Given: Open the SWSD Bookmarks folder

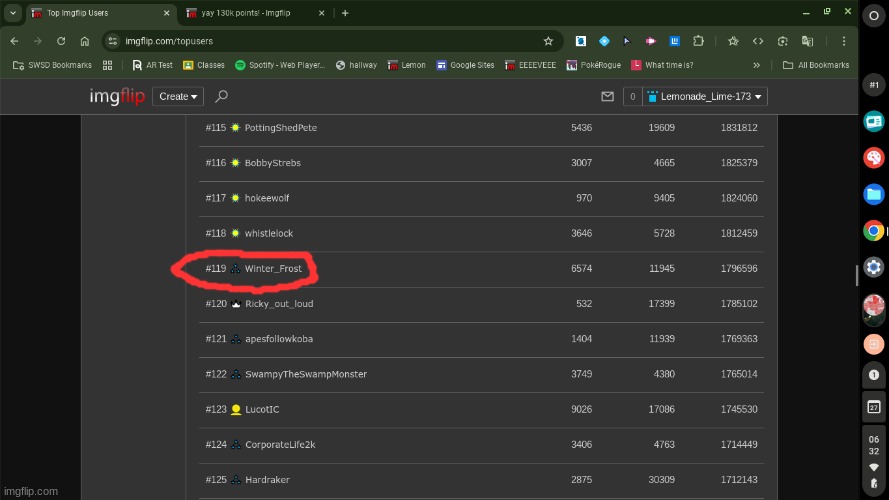Looking at the screenshot, I should (52, 65).
